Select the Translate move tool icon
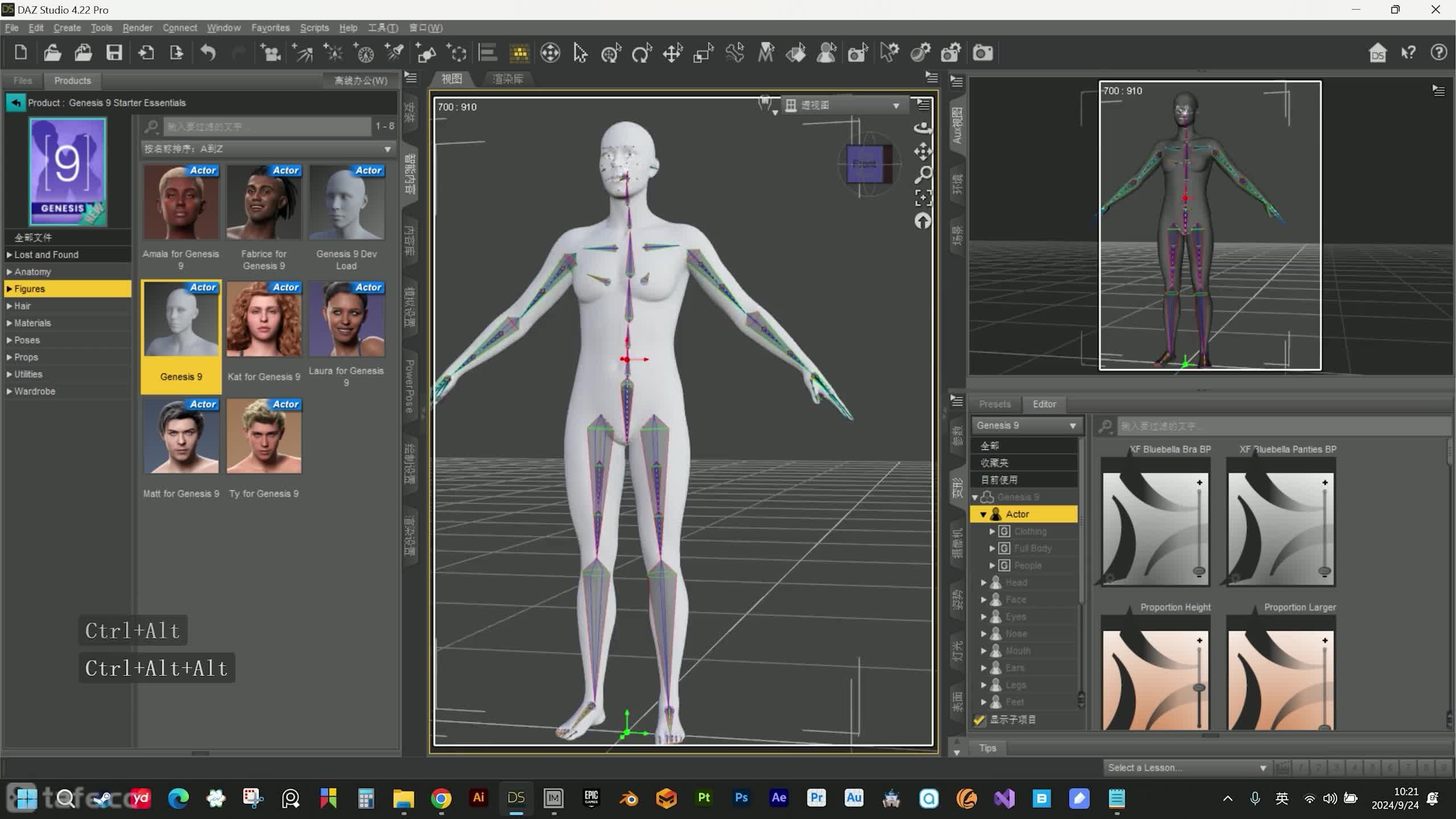Viewport: 1456px width, 819px height. click(673, 53)
